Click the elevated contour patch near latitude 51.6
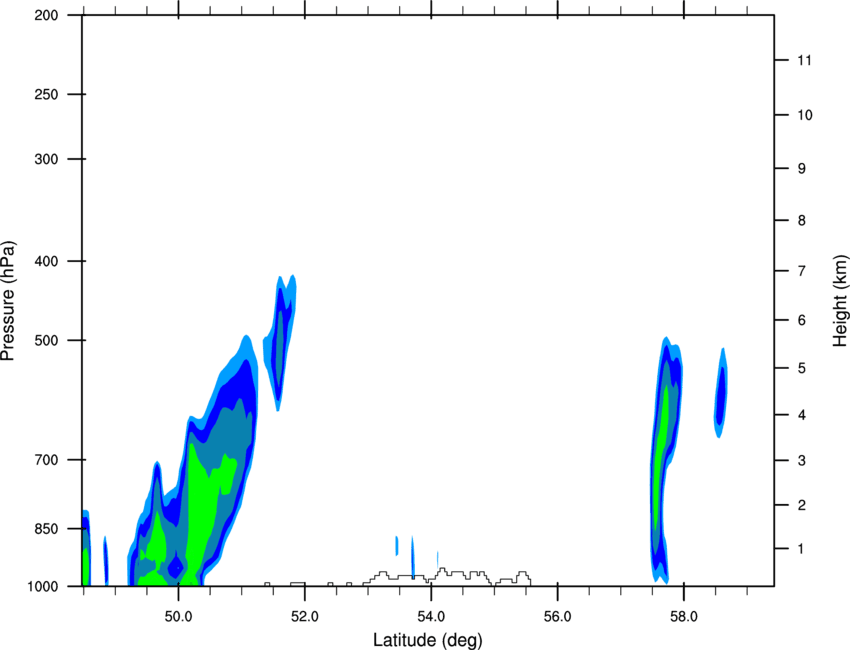The width and height of the screenshot is (850, 650). (x=280, y=343)
